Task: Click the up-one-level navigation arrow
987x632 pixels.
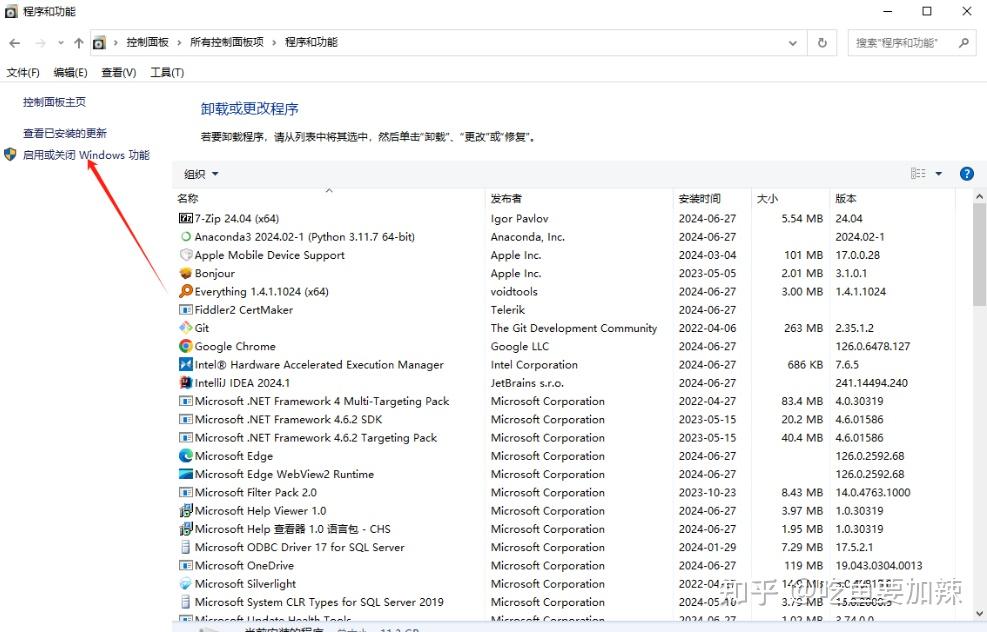Action: [78, 42]
